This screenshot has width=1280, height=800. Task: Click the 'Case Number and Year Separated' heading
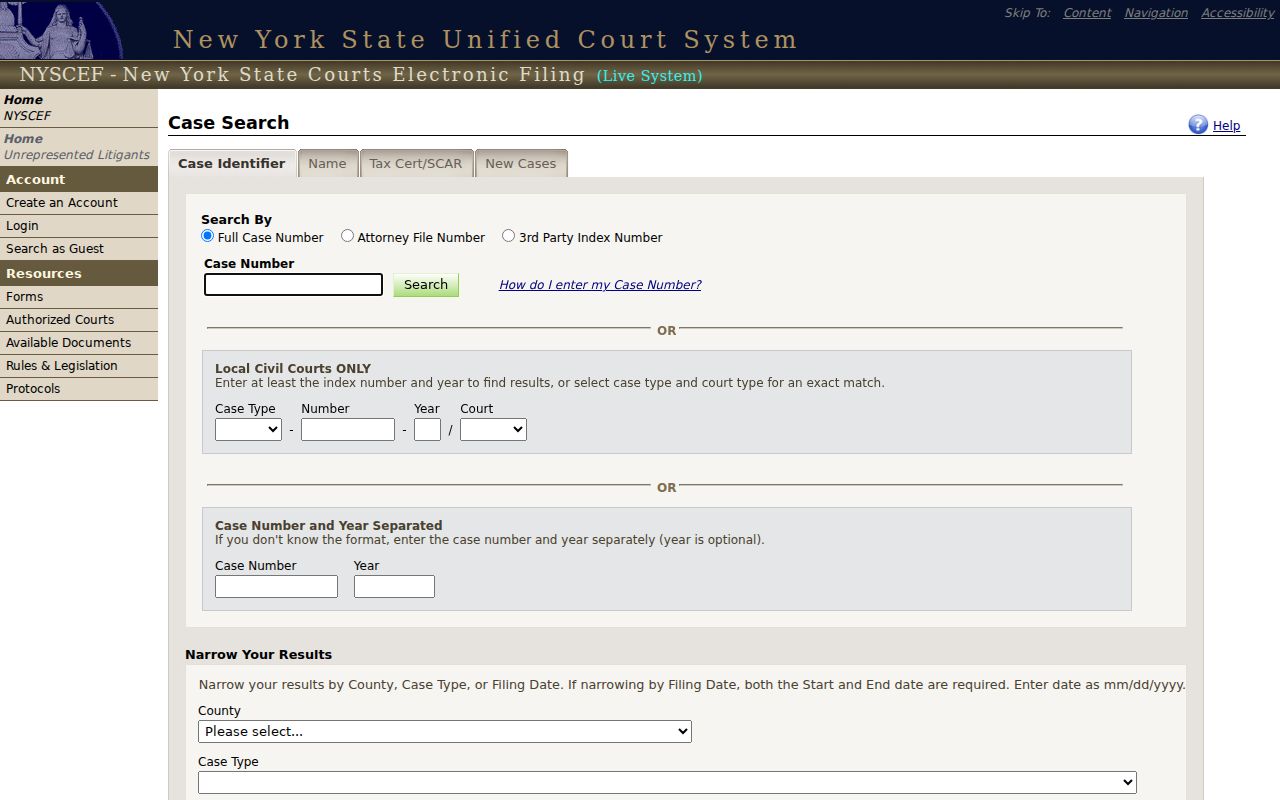(328, 526)
